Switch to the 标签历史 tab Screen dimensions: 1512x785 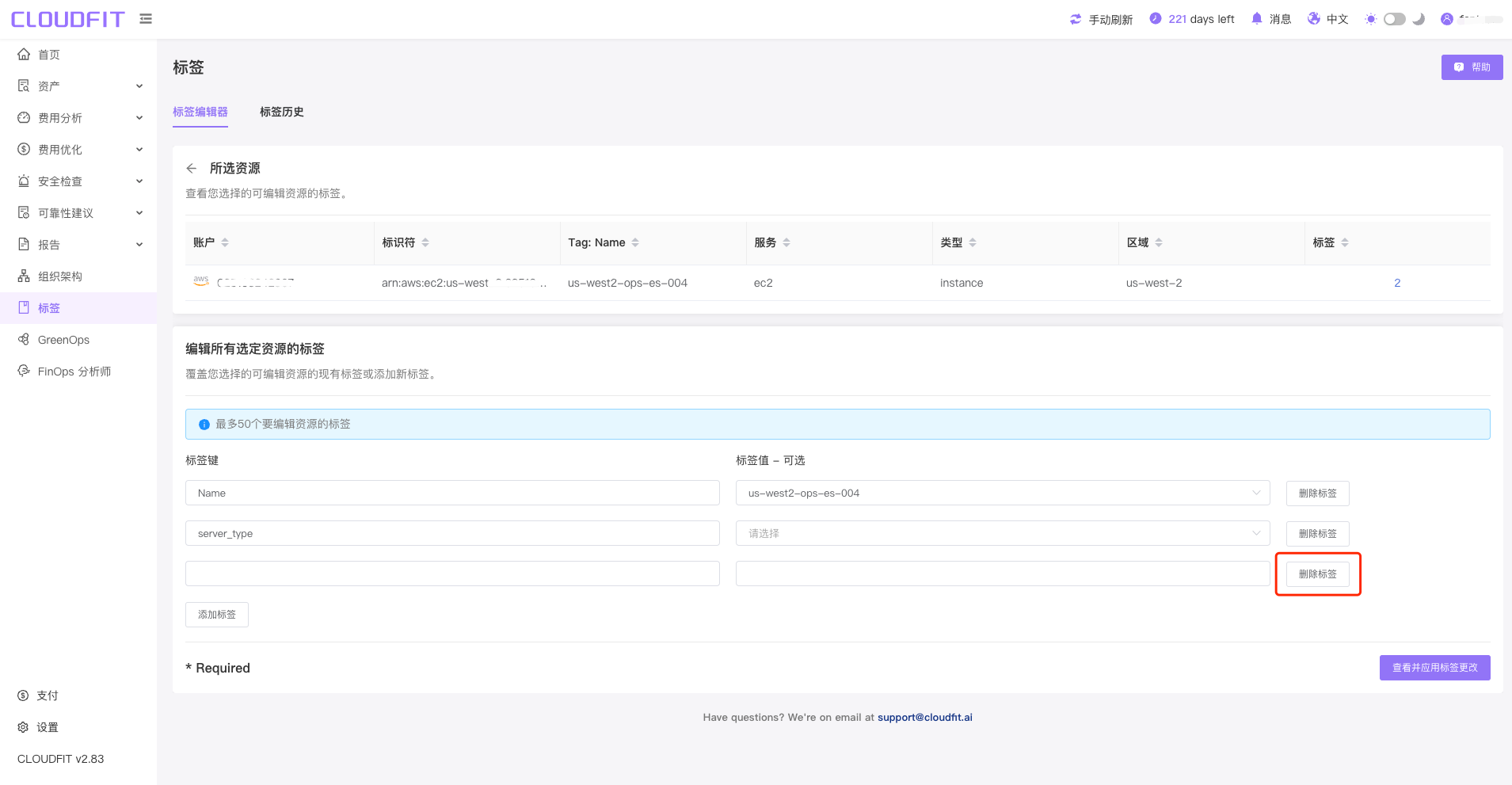click(282, 112)
